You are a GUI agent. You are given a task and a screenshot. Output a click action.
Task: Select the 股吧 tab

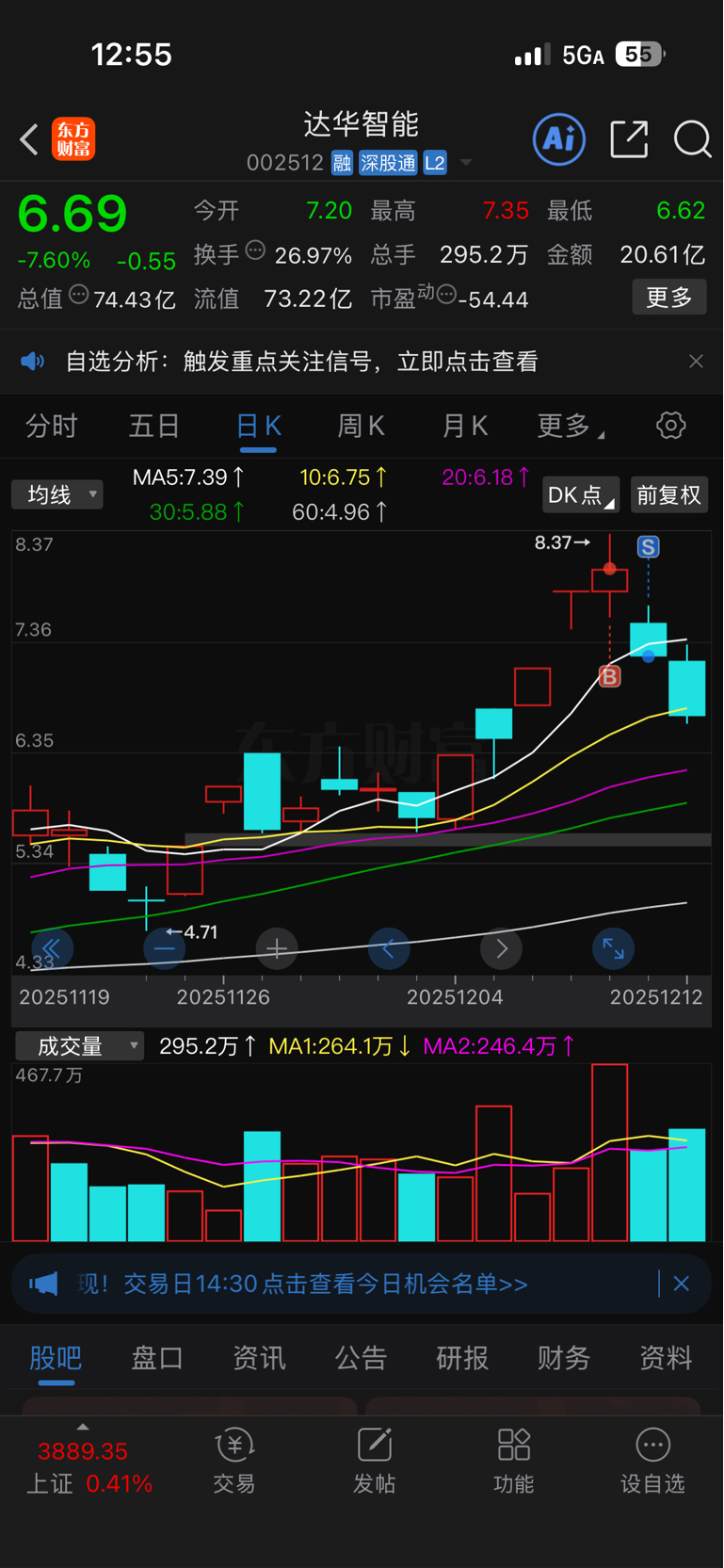[56, 1358]
